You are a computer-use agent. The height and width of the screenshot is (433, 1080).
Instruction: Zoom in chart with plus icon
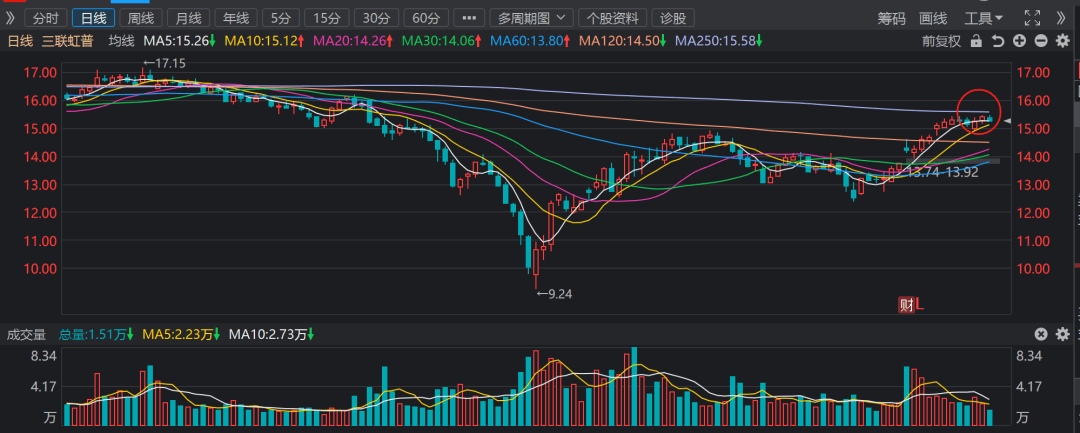[1019, 40]
